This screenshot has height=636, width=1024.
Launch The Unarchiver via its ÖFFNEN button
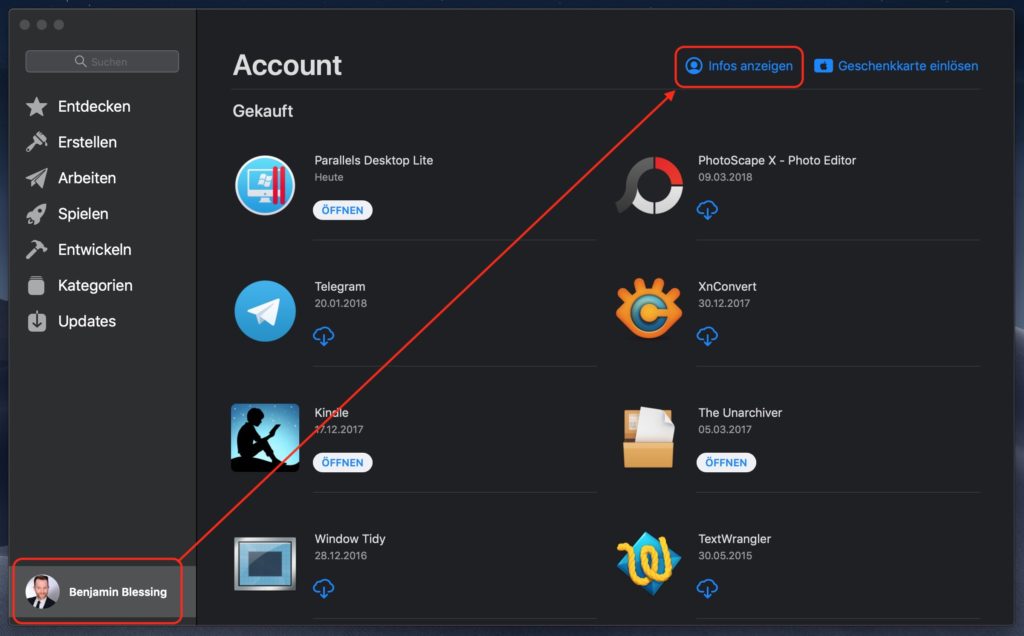click(x=726, y=462)
